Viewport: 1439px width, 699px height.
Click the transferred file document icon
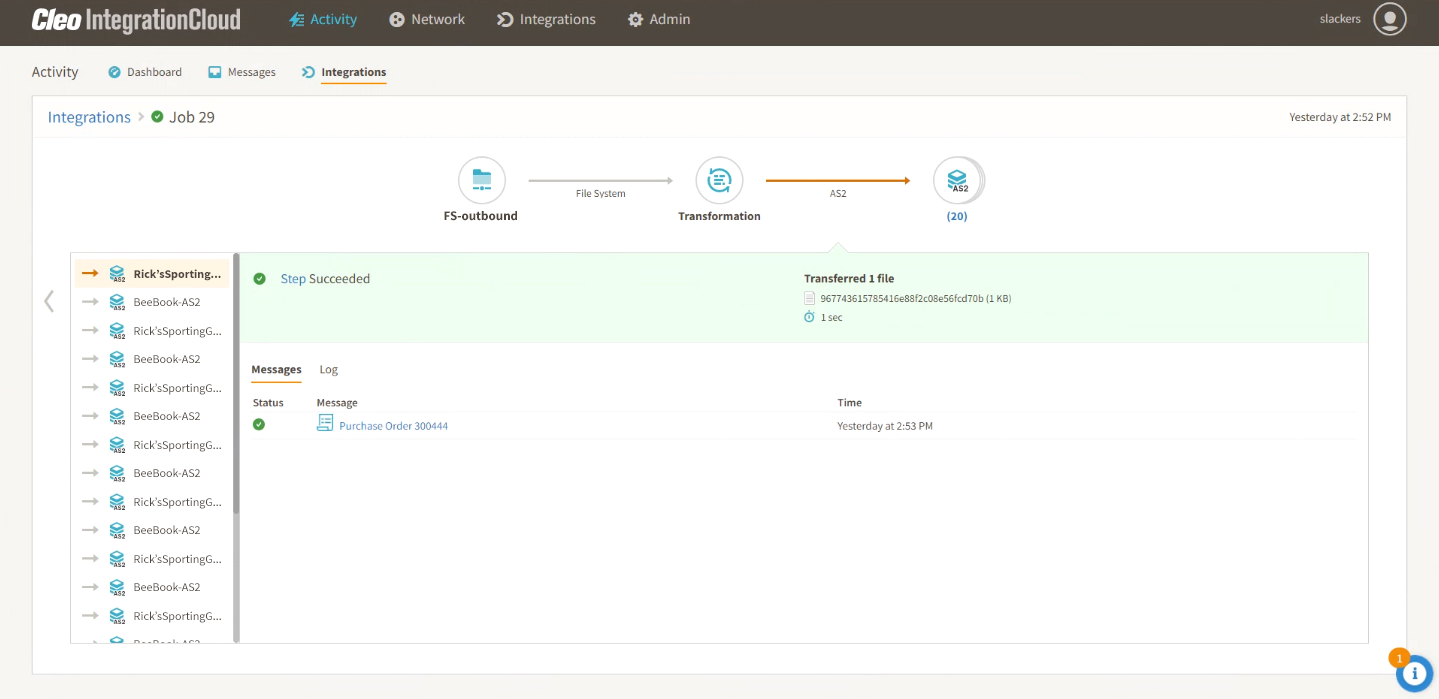tap(810, 298)
